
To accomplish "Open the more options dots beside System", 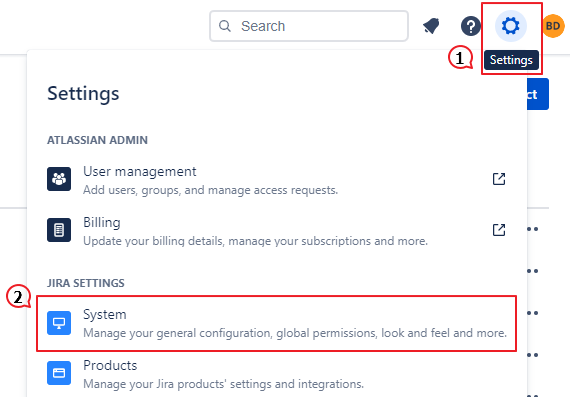I will 533,313.
